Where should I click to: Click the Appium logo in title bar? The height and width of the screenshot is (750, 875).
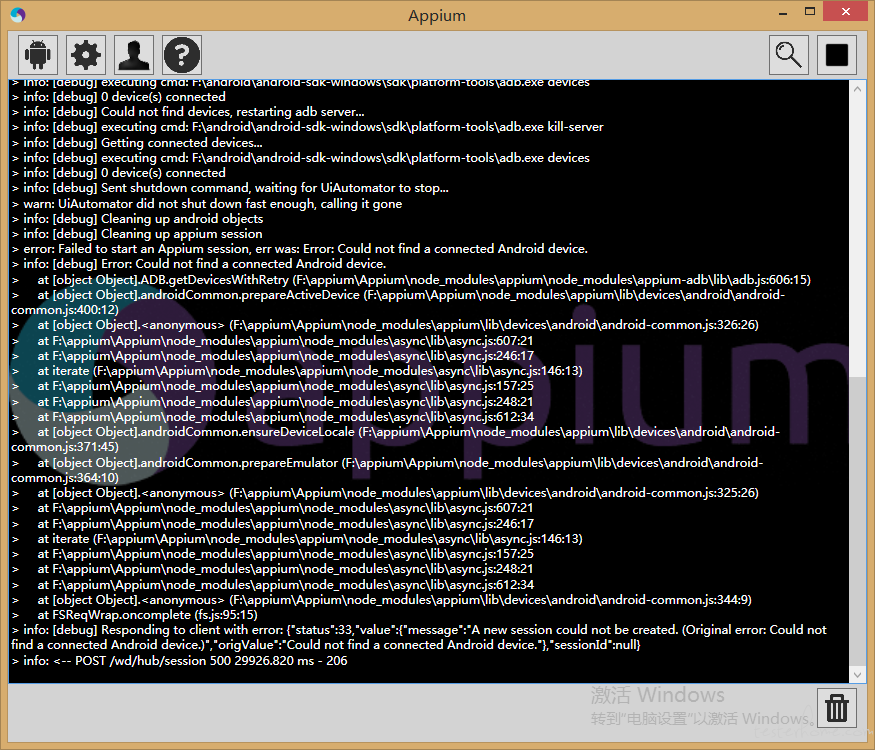pos(17,15)
